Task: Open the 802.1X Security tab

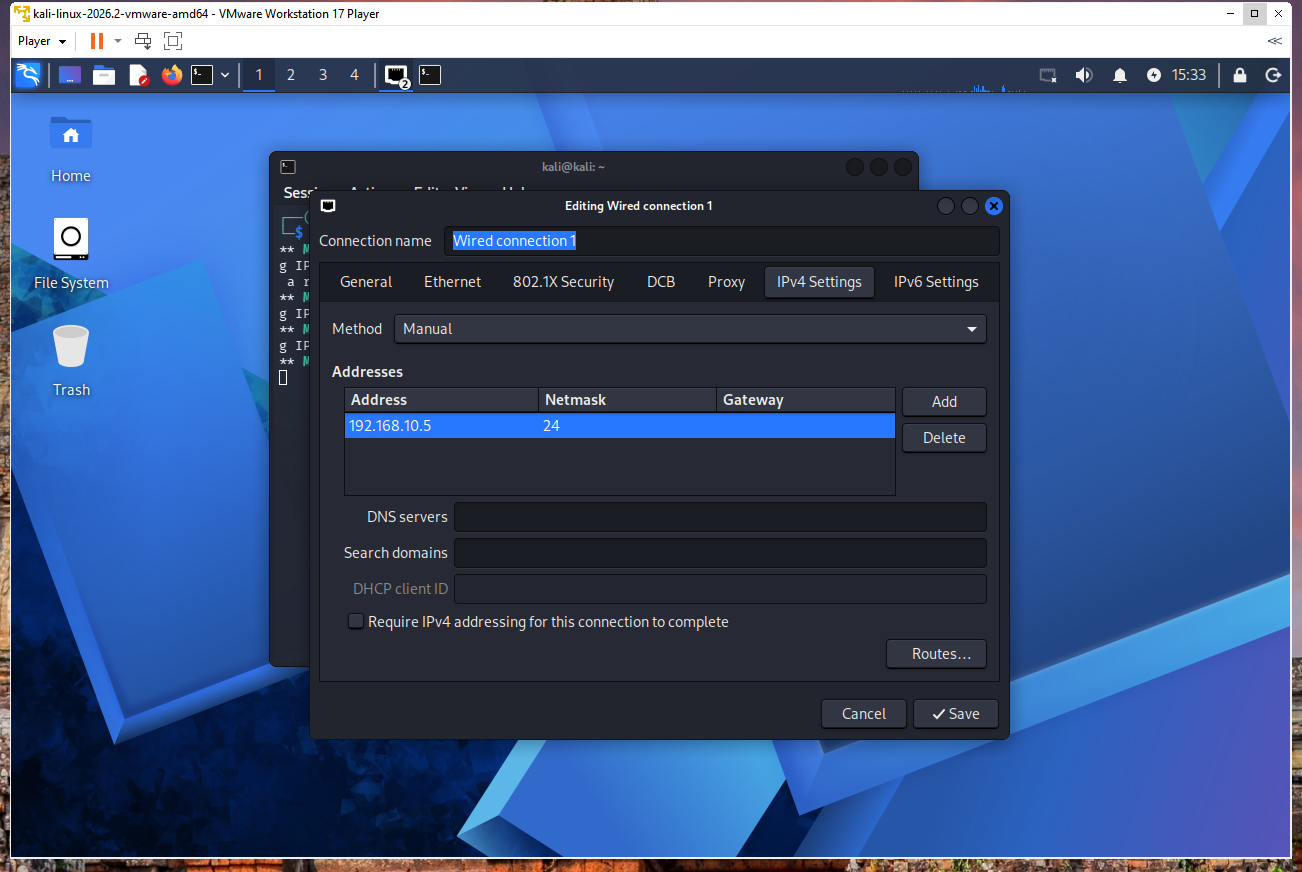Action: click(563, 282)
